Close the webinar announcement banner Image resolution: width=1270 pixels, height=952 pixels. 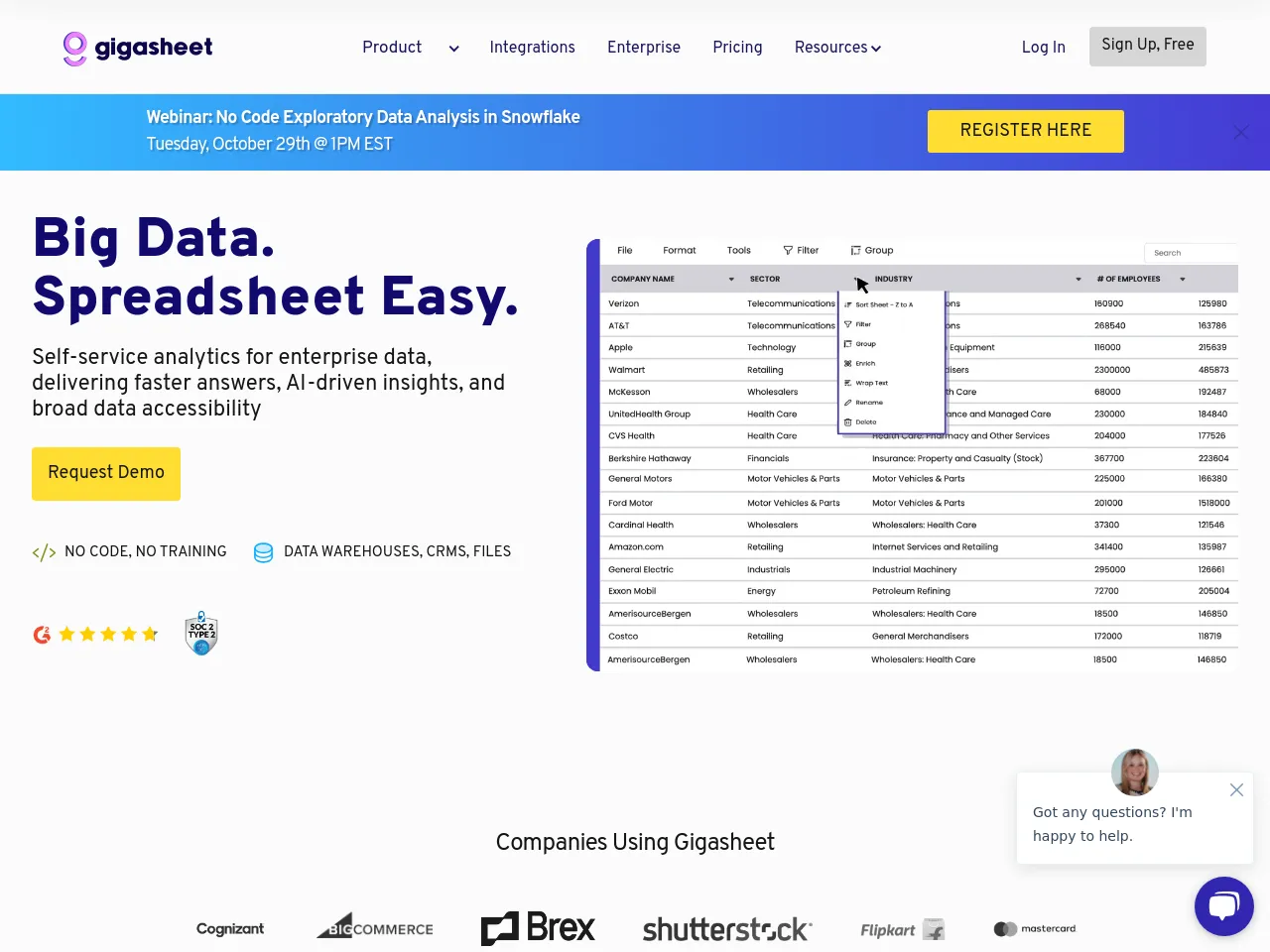point(1240,132)
